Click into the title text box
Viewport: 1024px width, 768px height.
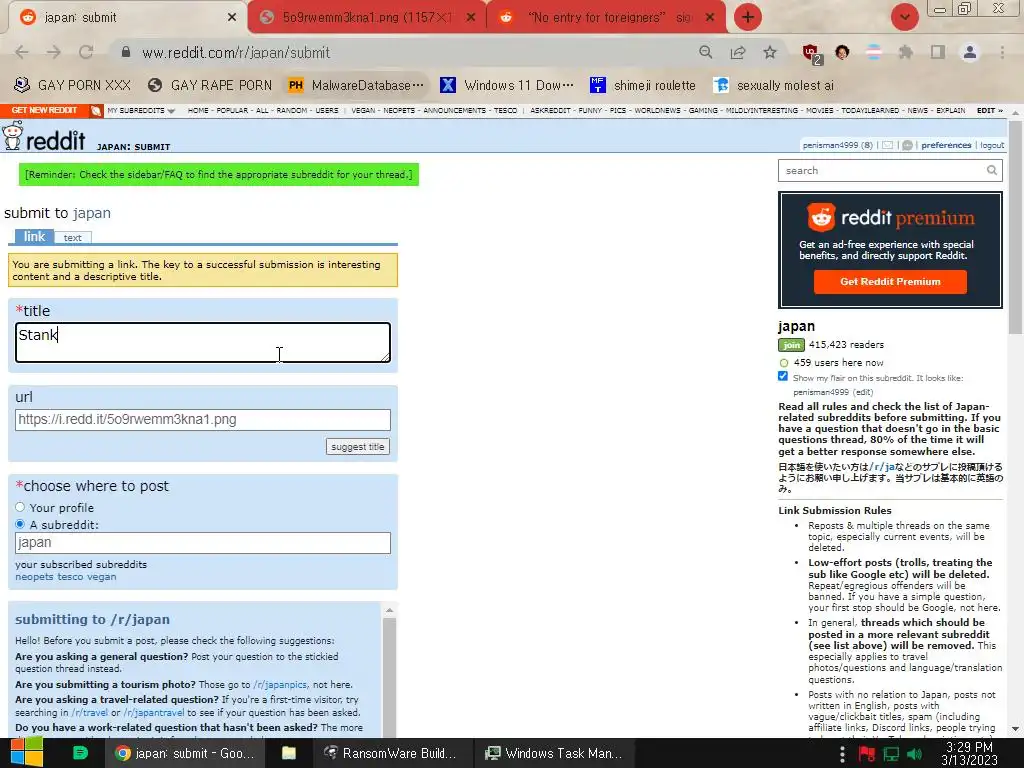coord(202,342)
